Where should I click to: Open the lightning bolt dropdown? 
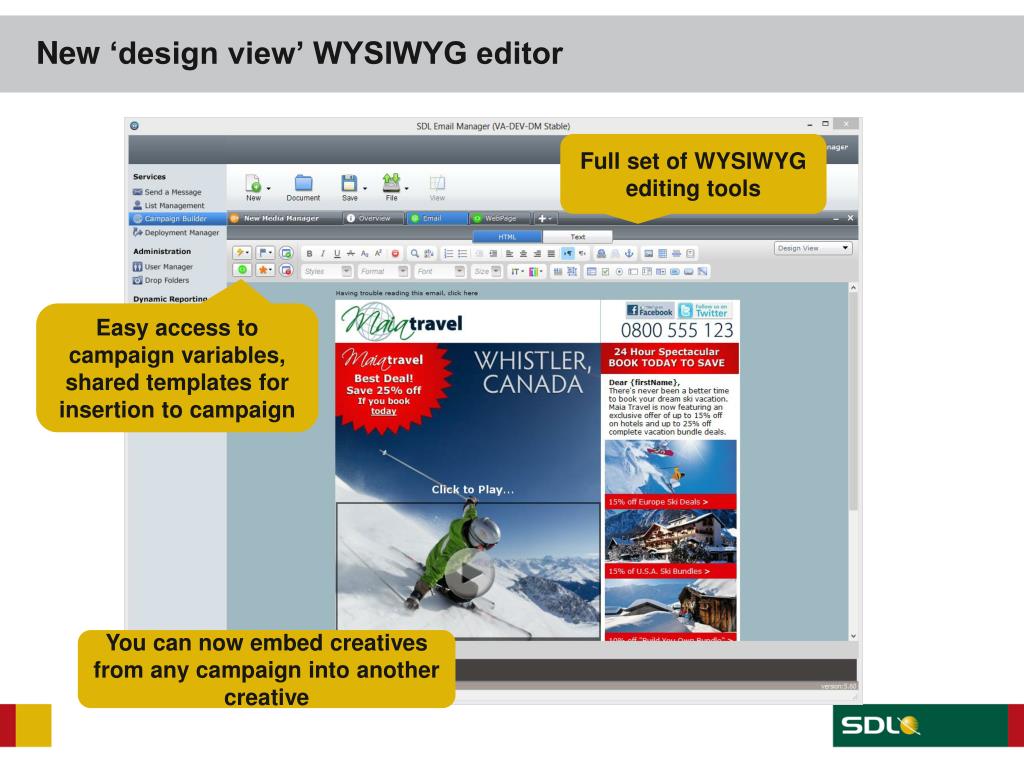(x=242, y=253)
